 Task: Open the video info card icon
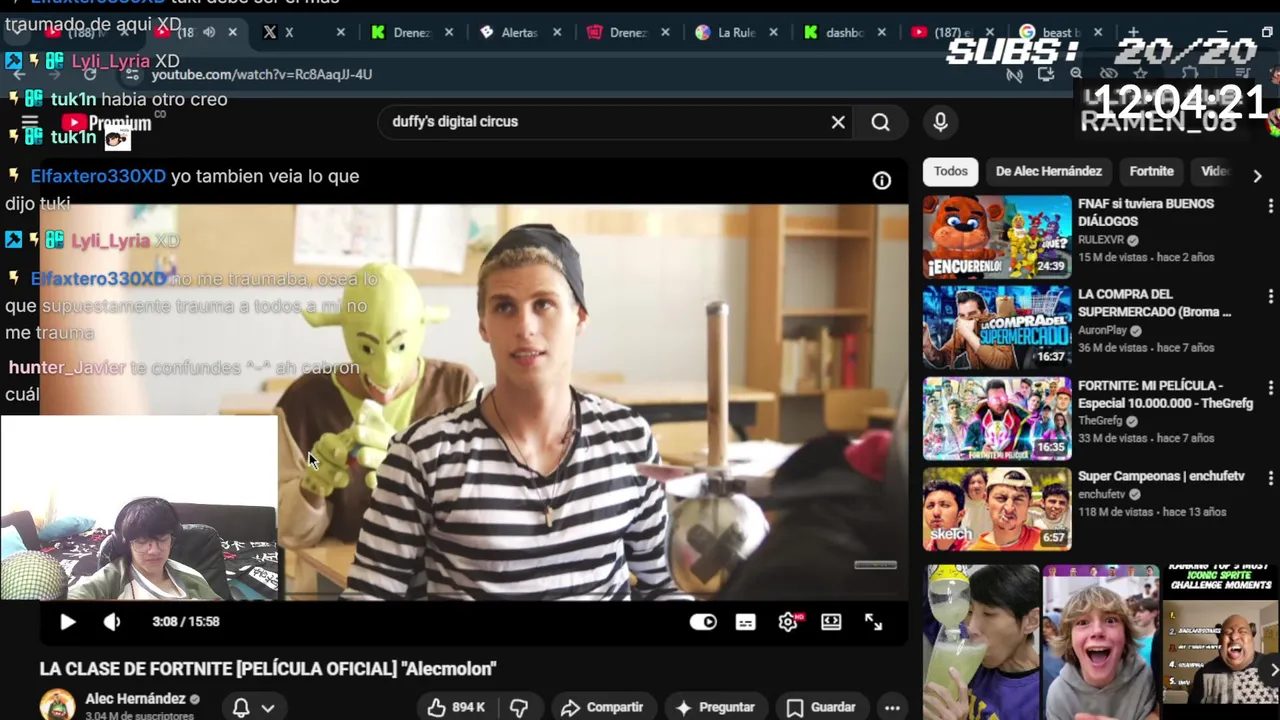(882, 181)
